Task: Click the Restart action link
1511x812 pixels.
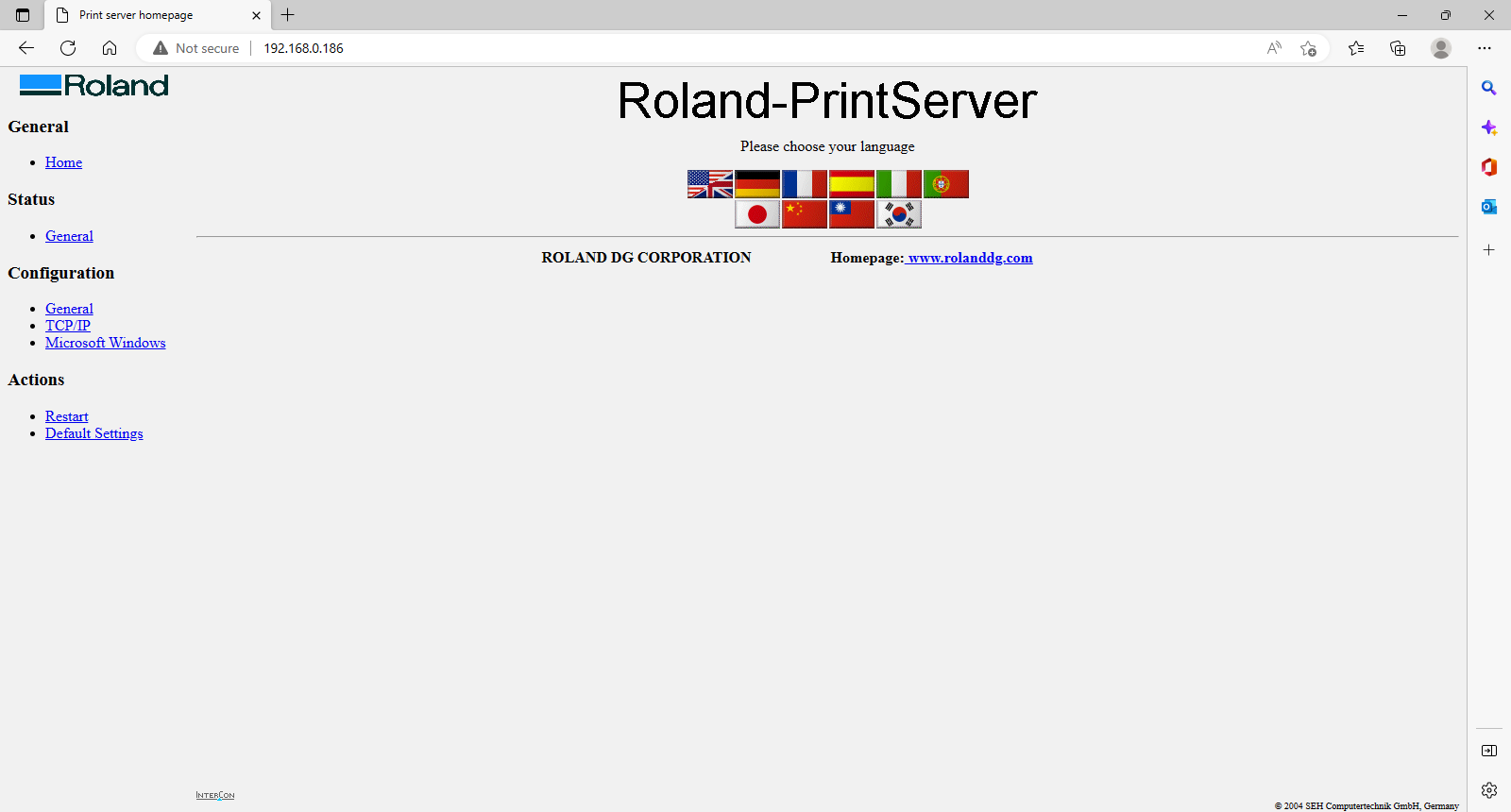Action: click(x=67, y=416)
